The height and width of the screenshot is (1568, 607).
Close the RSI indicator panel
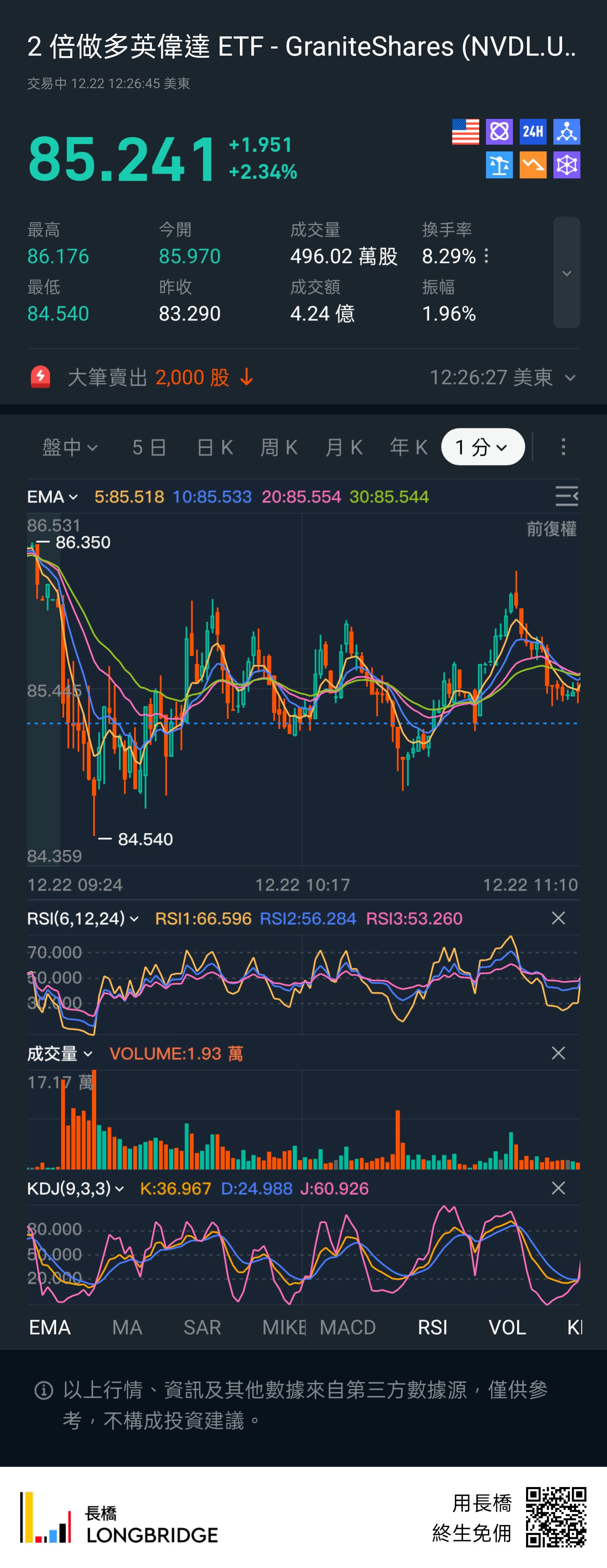pyautogui.click(x=558, y=918)
